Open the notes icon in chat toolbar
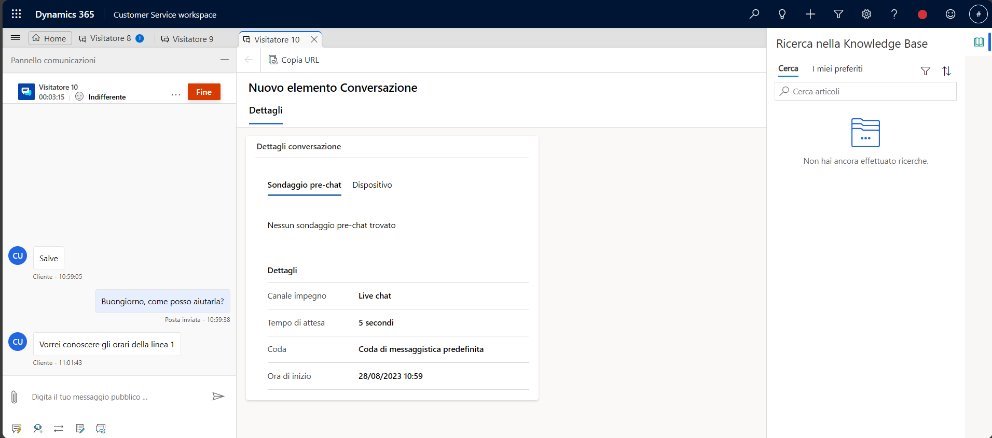The width and height of the screenshot is (992, 438). [x=80, y=429]
